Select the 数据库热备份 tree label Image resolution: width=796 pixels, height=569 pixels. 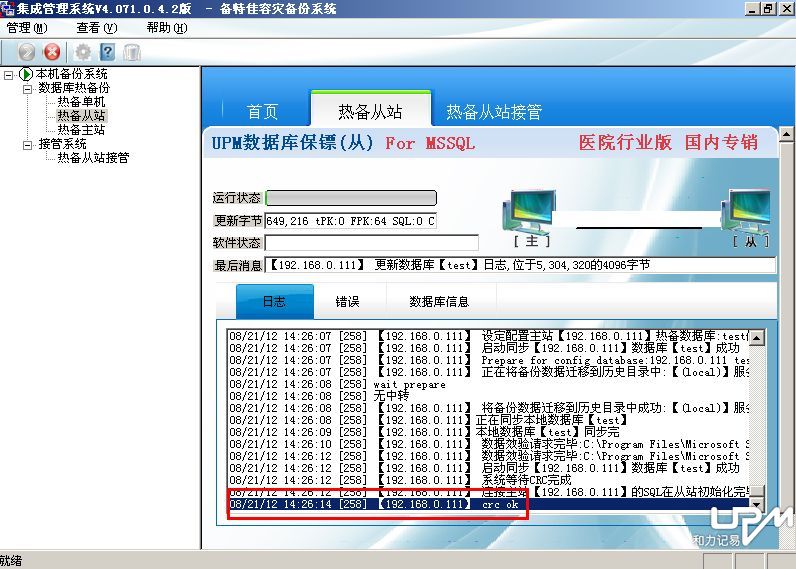(x=74, y=88)
